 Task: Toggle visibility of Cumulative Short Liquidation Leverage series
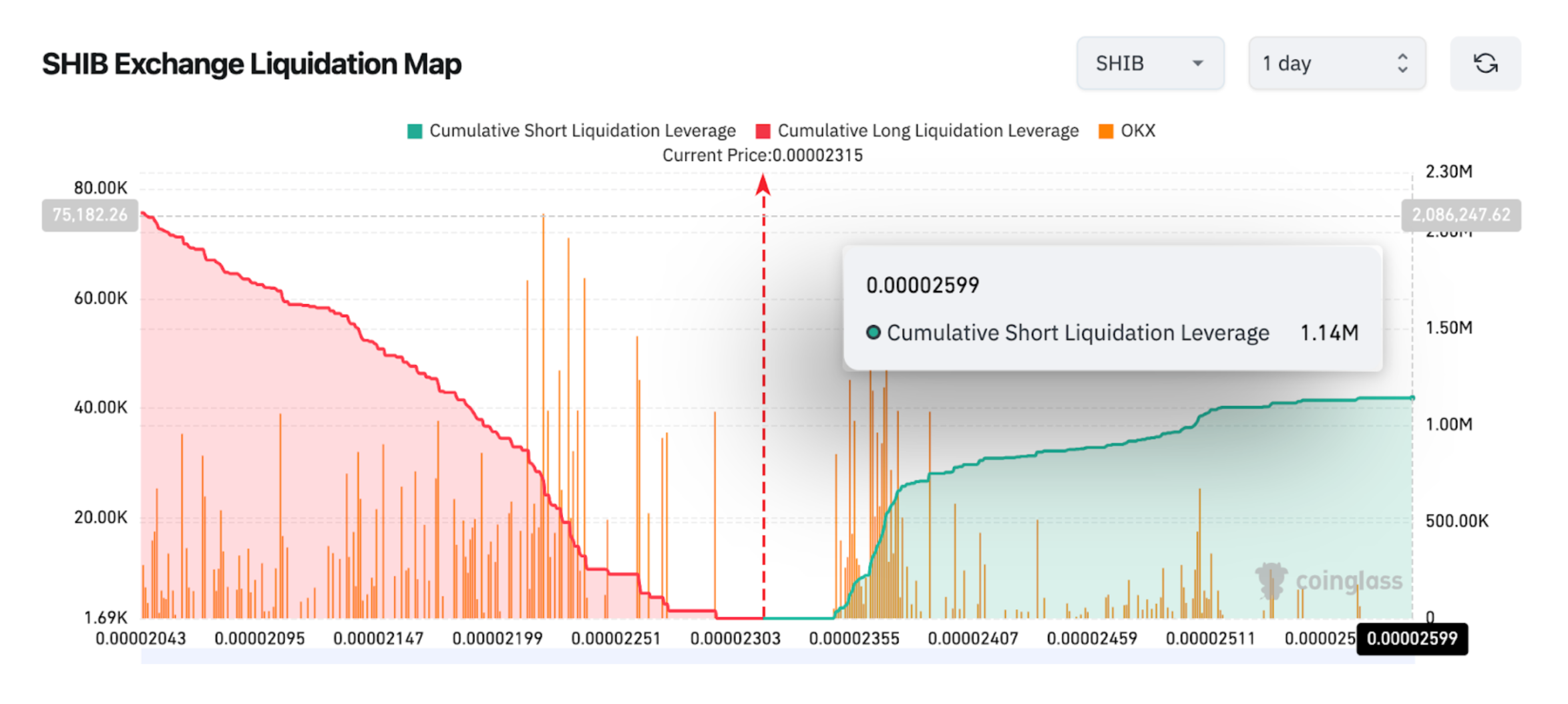pyautogui.click(x=582, y=130)
